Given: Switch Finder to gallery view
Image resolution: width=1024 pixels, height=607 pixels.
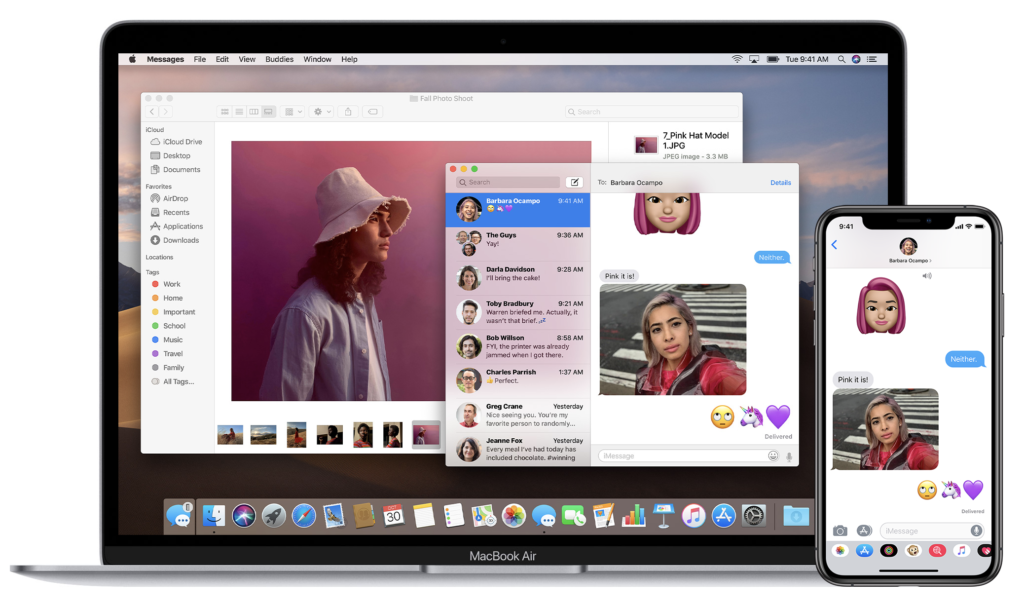Looking at the screenshot, I should 268,112.
